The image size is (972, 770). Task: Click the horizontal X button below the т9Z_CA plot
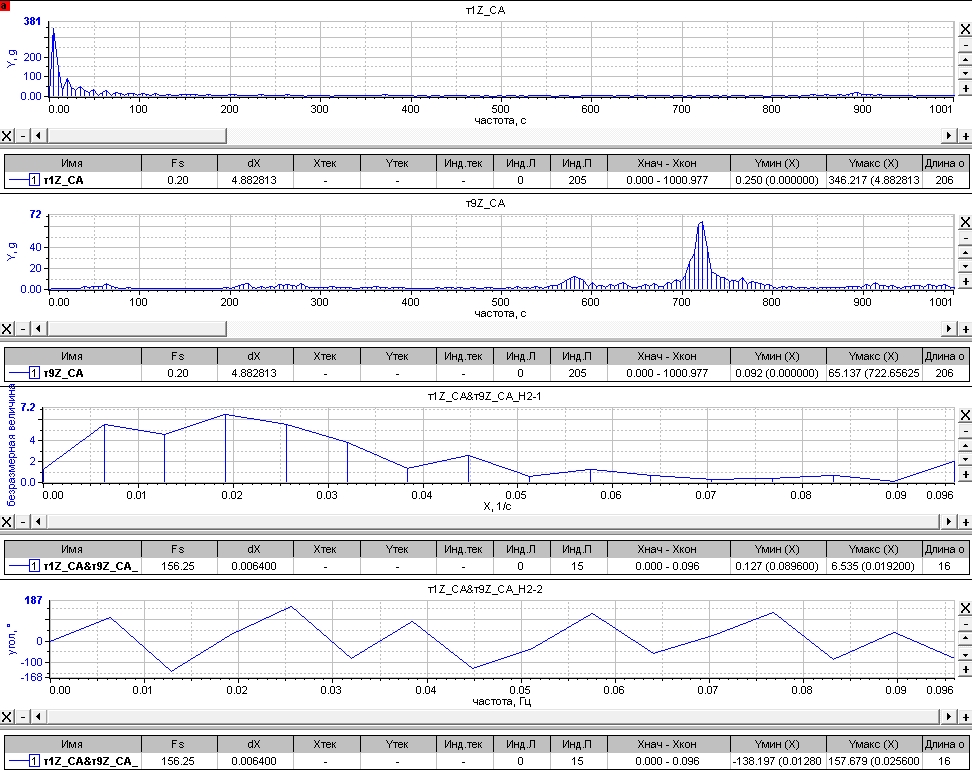click(x=7, y=328)
